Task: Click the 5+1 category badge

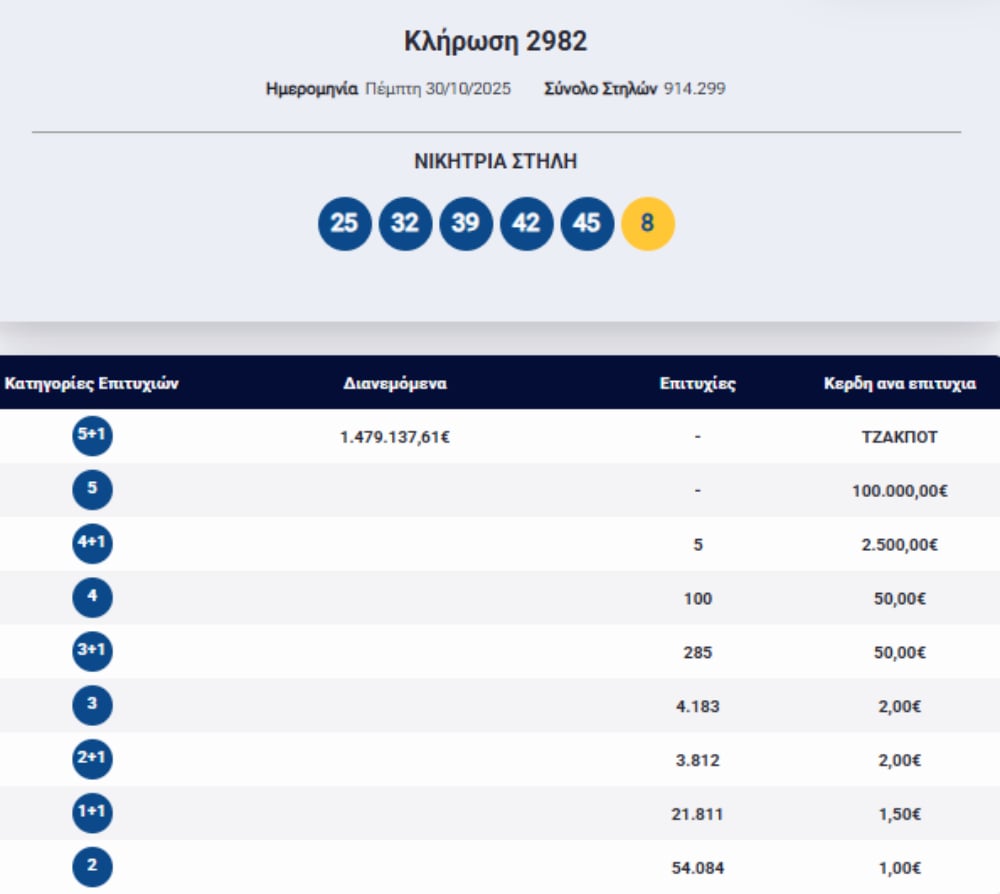Action: [x=92, y=436]
